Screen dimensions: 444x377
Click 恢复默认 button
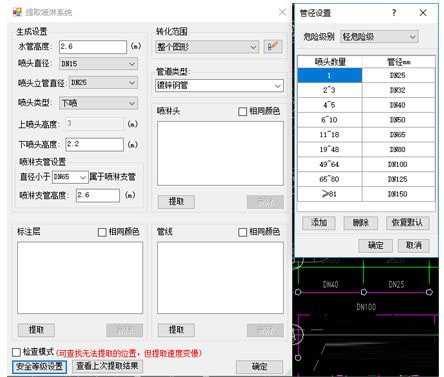(408, 223)
